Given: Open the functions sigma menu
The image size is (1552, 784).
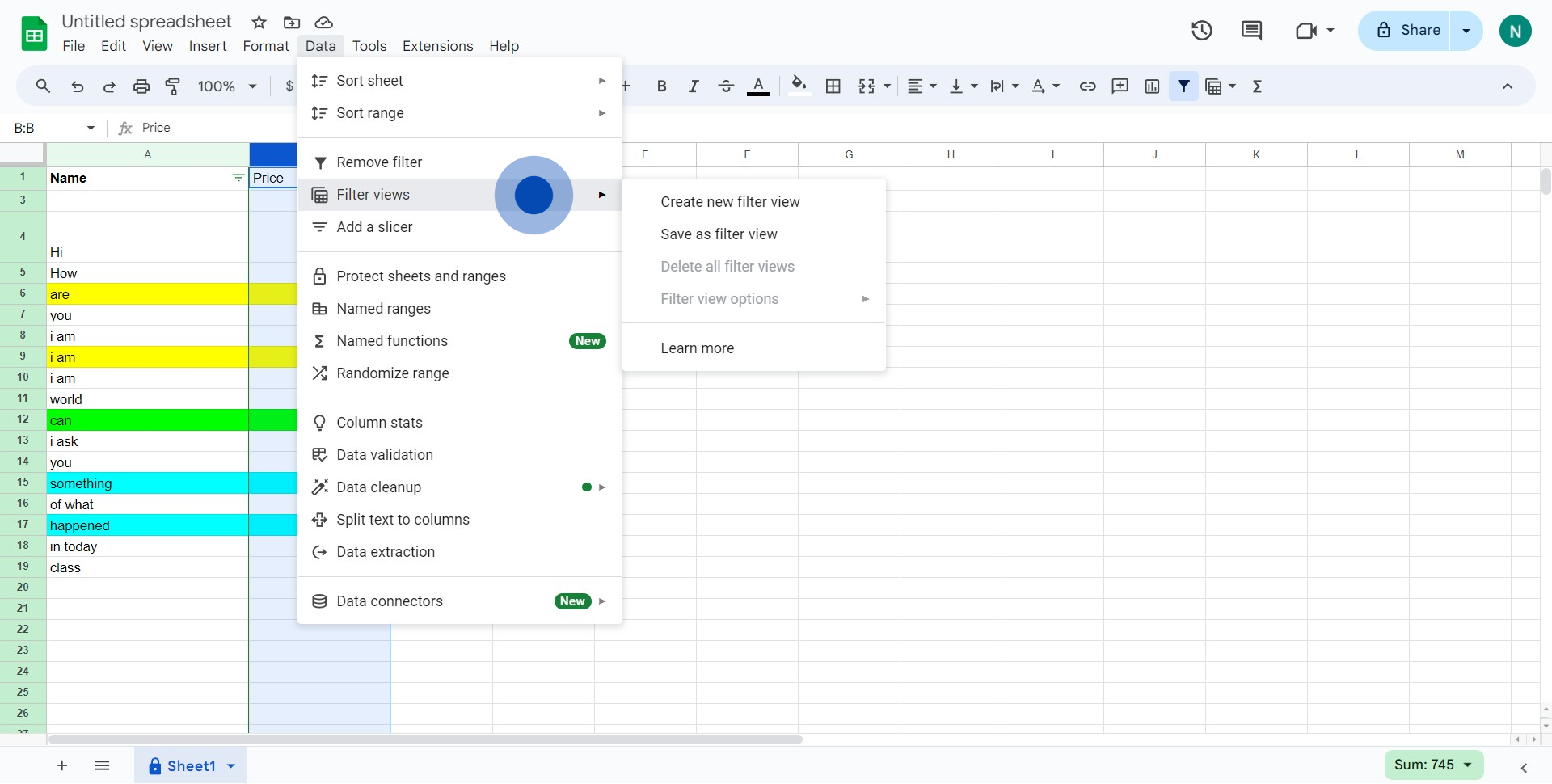Looking at the screenshot, I should pos(1257,86).
